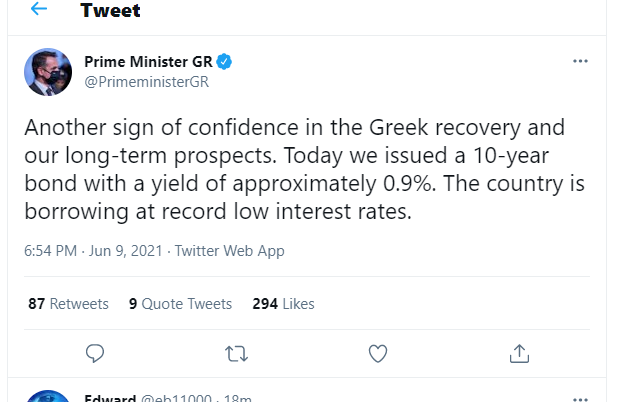Viewport: 627px width, 402px height.
Task: Click the reply speech bubble icon
Action: point(96,353)
